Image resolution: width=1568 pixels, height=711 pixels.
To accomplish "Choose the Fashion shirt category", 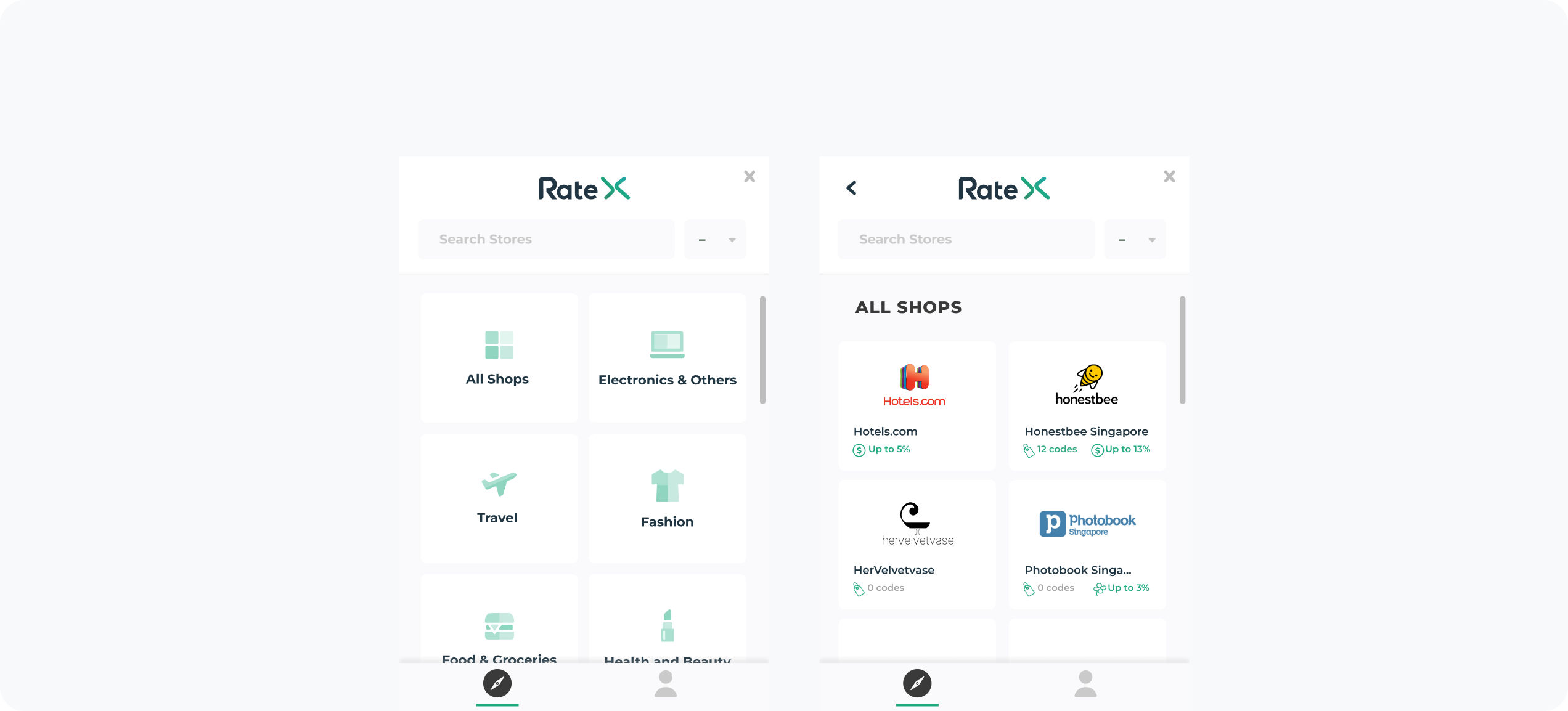I will [667, 487].
